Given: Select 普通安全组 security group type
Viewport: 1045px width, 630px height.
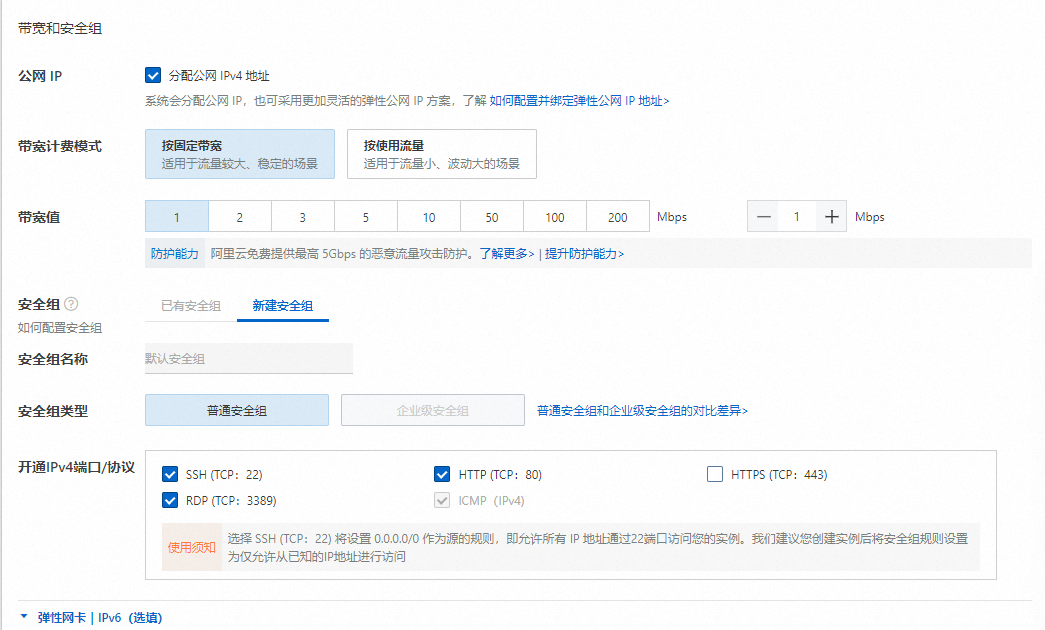Looking at the screenshot, I should click(236, 410).
